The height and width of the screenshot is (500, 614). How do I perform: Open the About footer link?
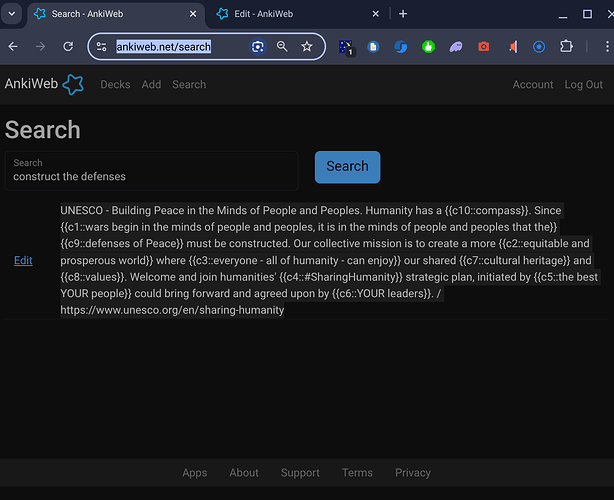(244, 473)
